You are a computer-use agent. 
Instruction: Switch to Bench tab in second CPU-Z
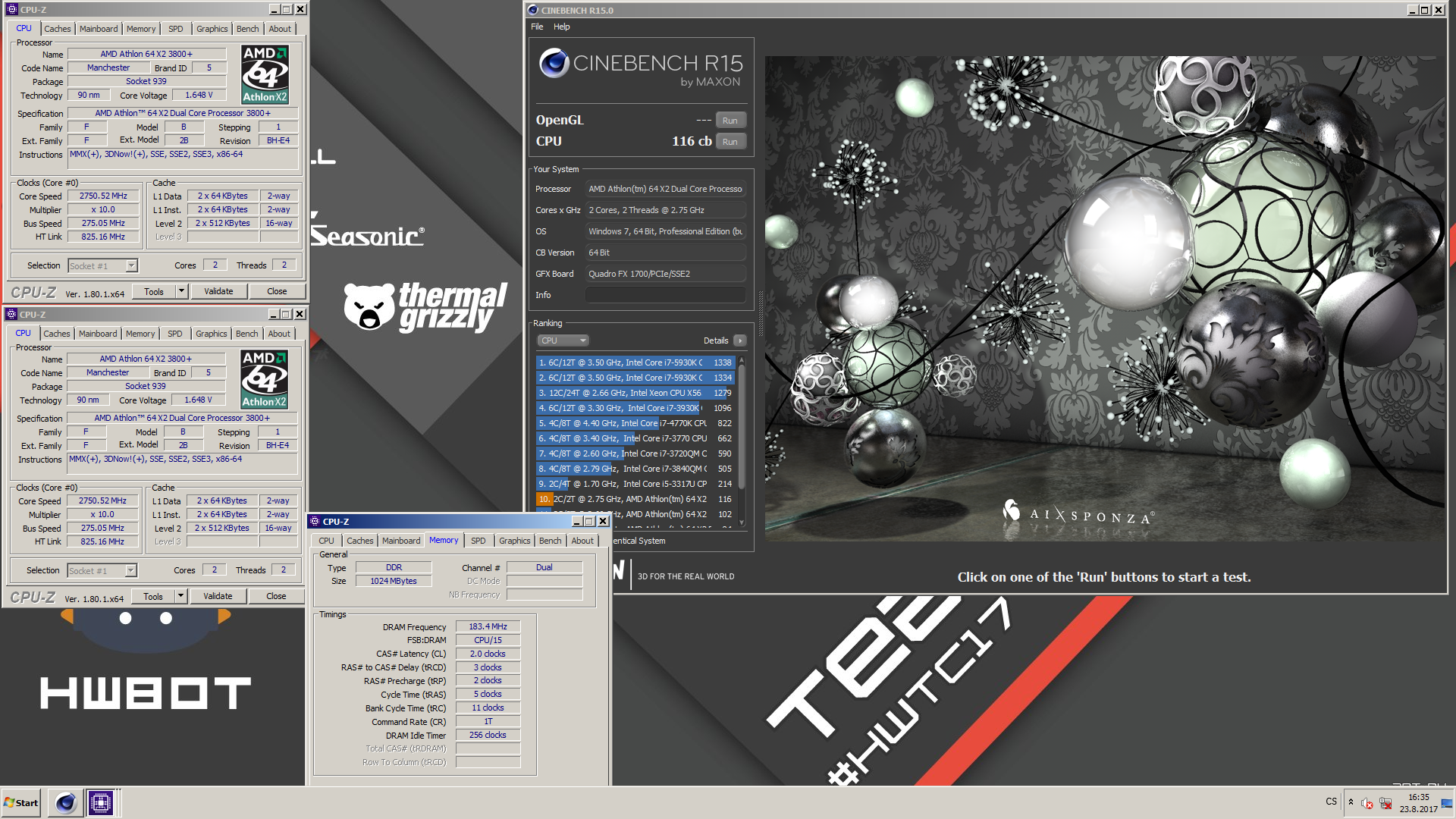point(246,334)
